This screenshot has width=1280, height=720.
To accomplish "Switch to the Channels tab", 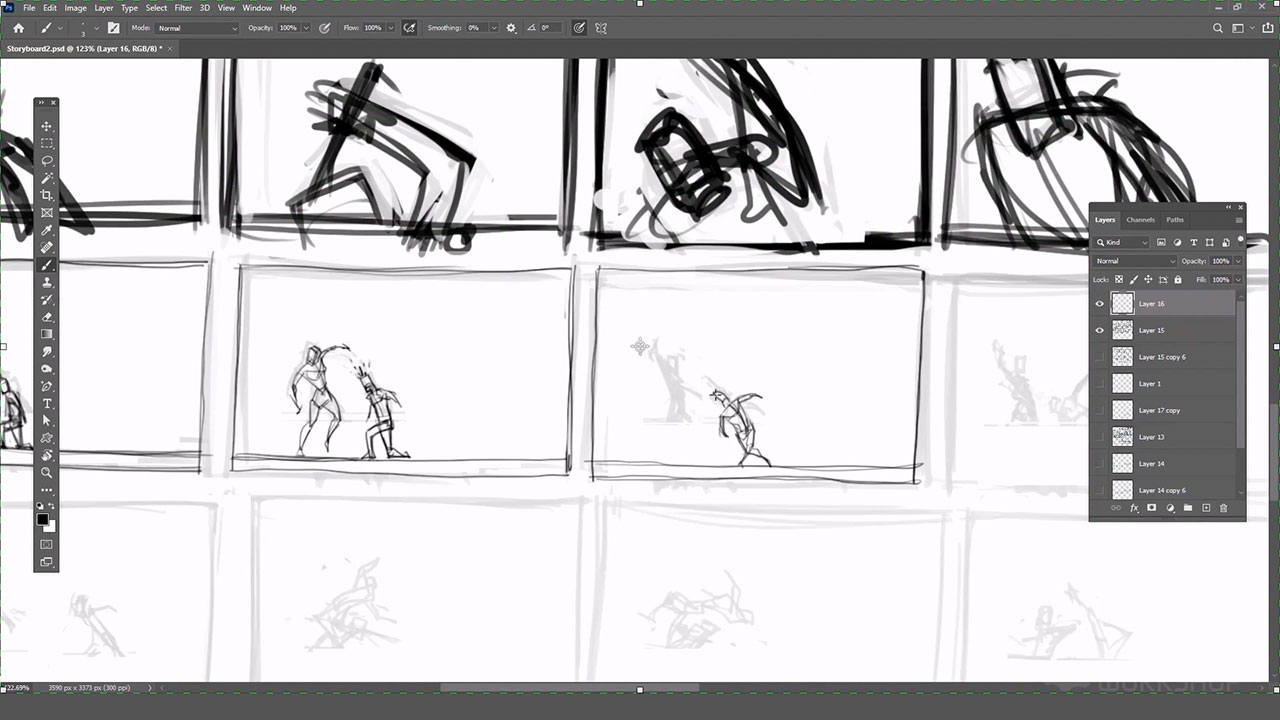I will point(1140,220).
